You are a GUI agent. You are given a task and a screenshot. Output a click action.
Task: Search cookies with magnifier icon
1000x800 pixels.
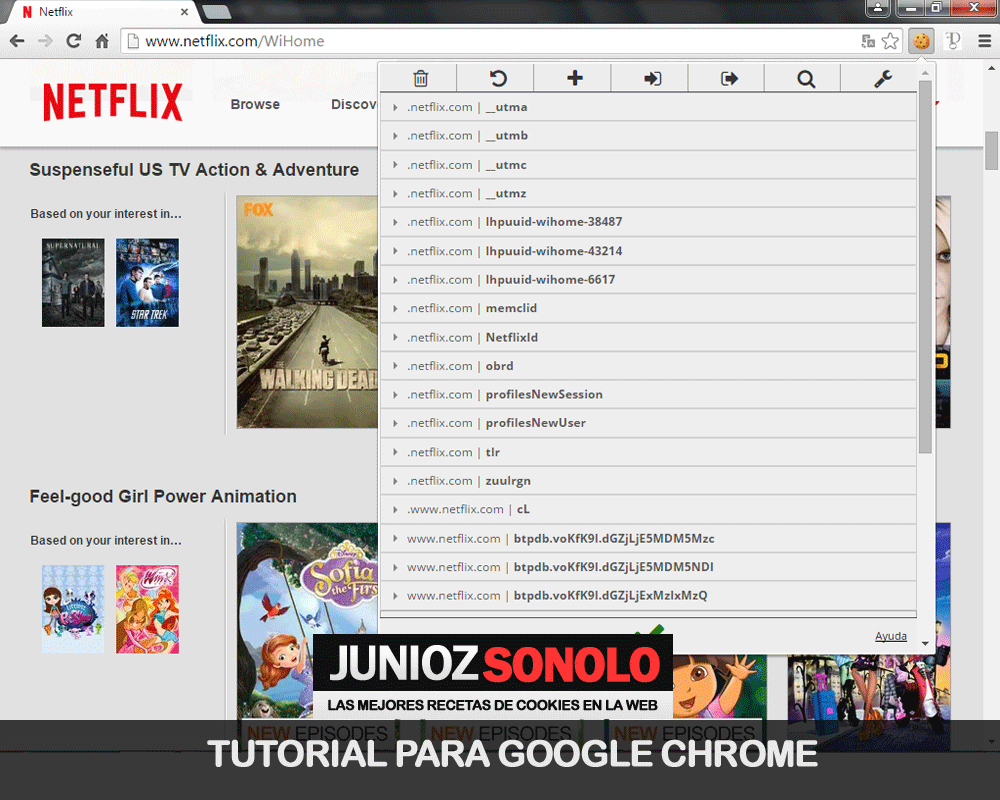(805, 78)
